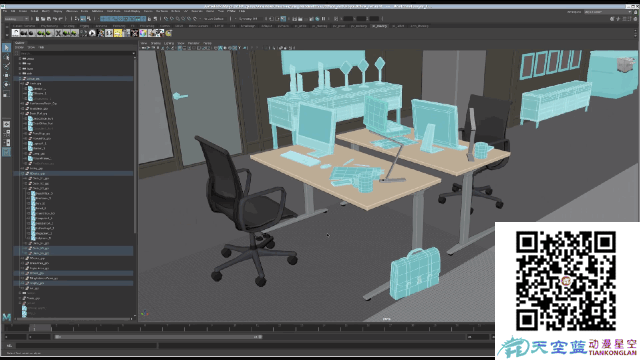Click the rainbow color cube shelf icon
640x360 pixels.
(x=143, y=33)
